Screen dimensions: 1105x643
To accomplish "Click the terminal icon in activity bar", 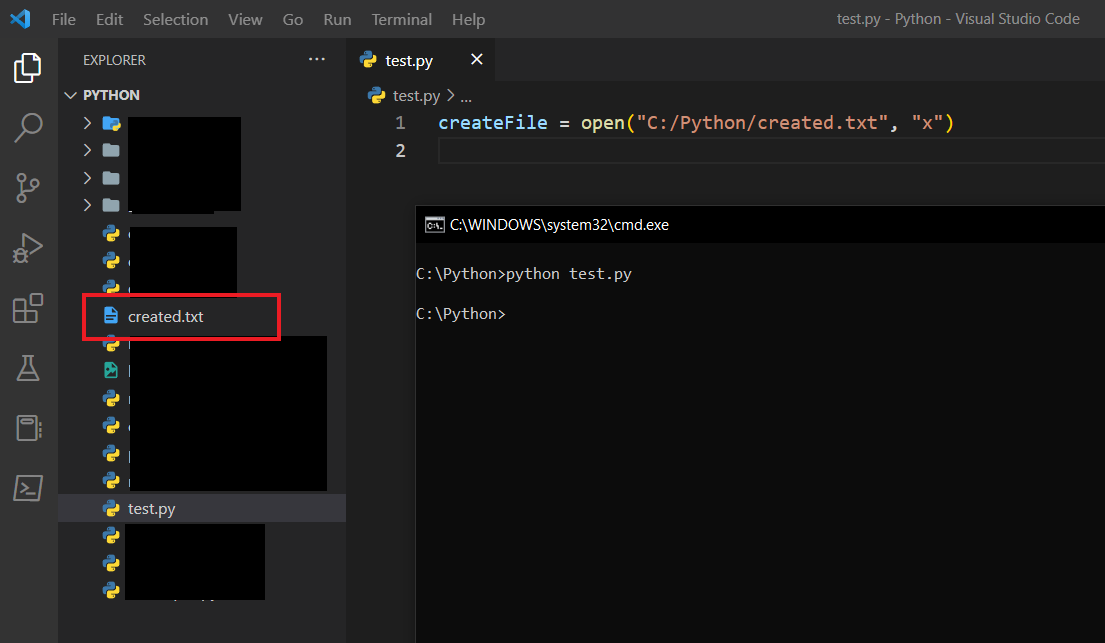I will click(x=28, y=488).
